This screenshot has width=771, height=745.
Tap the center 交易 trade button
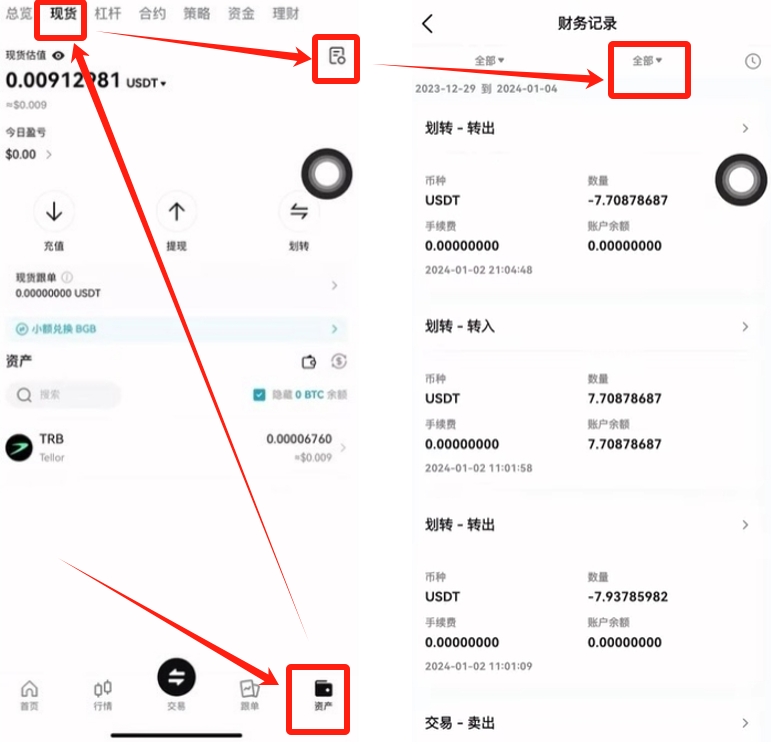177,677
